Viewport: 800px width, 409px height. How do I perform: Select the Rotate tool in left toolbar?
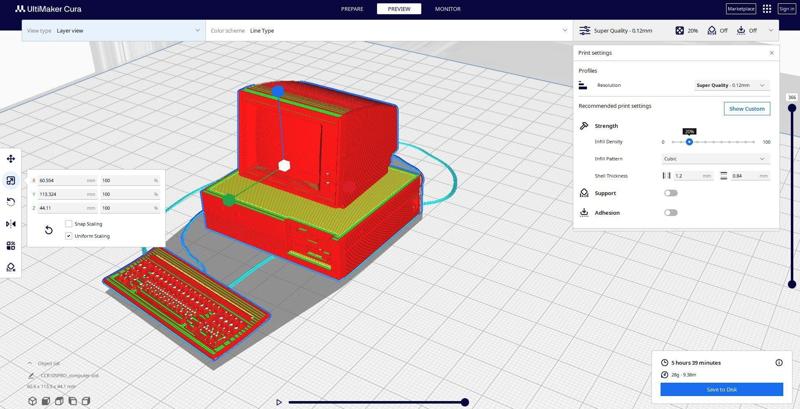click(11, 202)
